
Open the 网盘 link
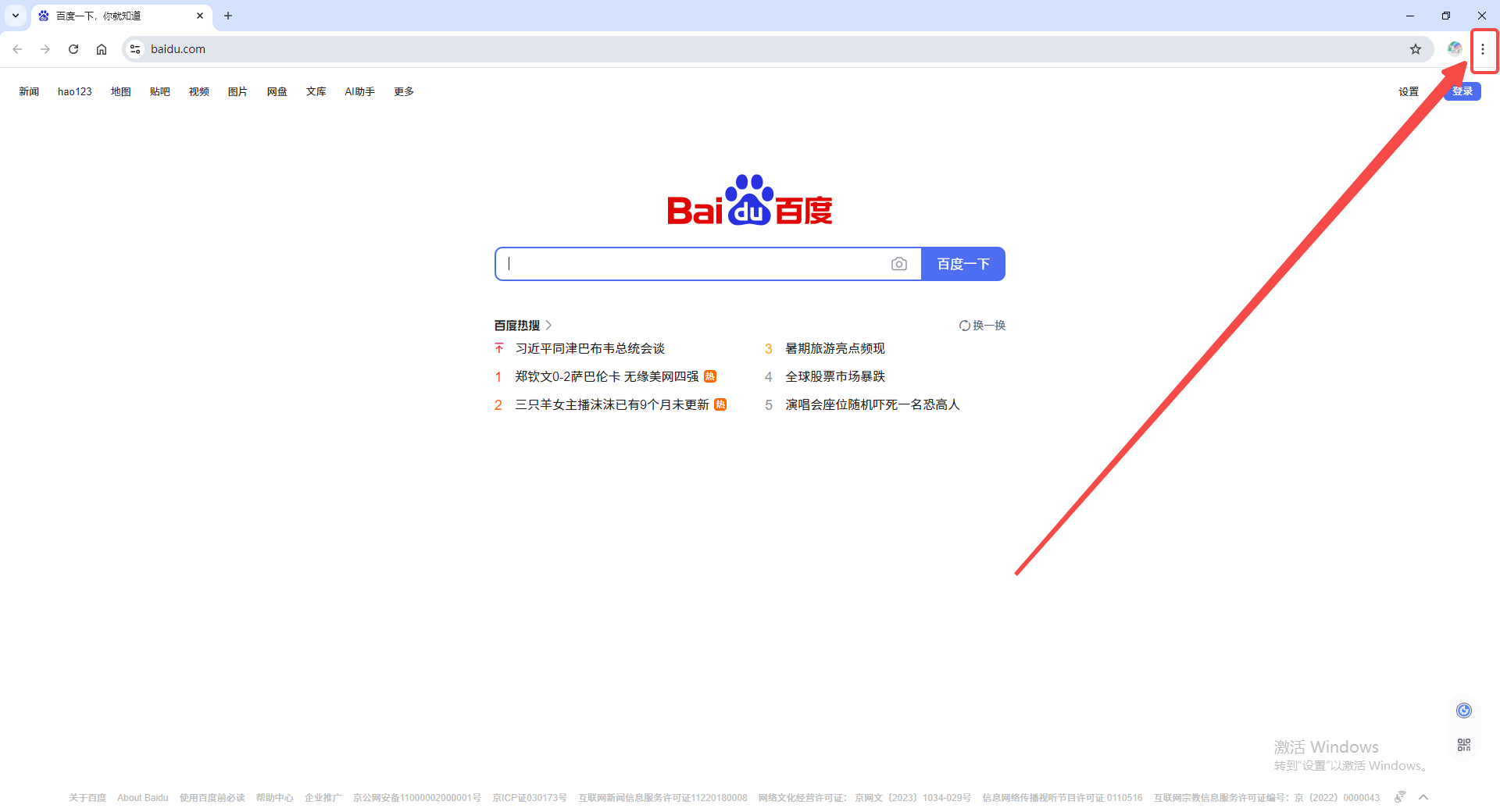coord(277,91)
